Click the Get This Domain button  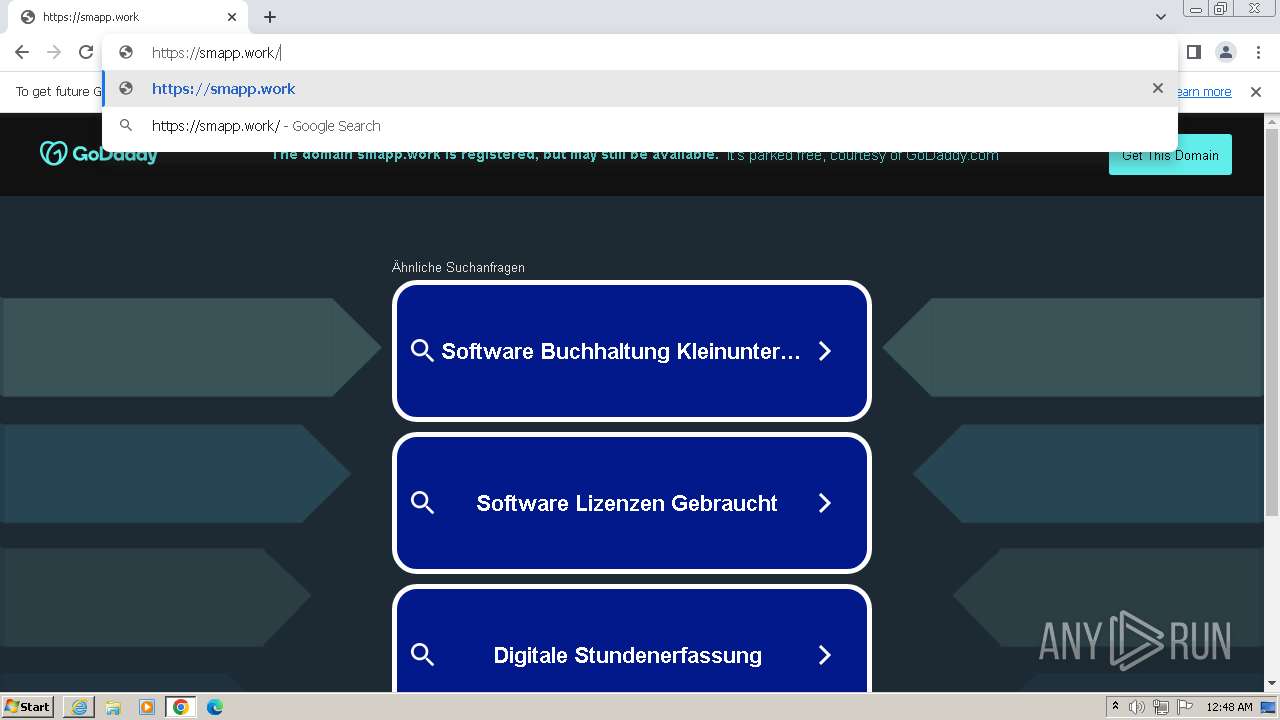coord(1170,155)
